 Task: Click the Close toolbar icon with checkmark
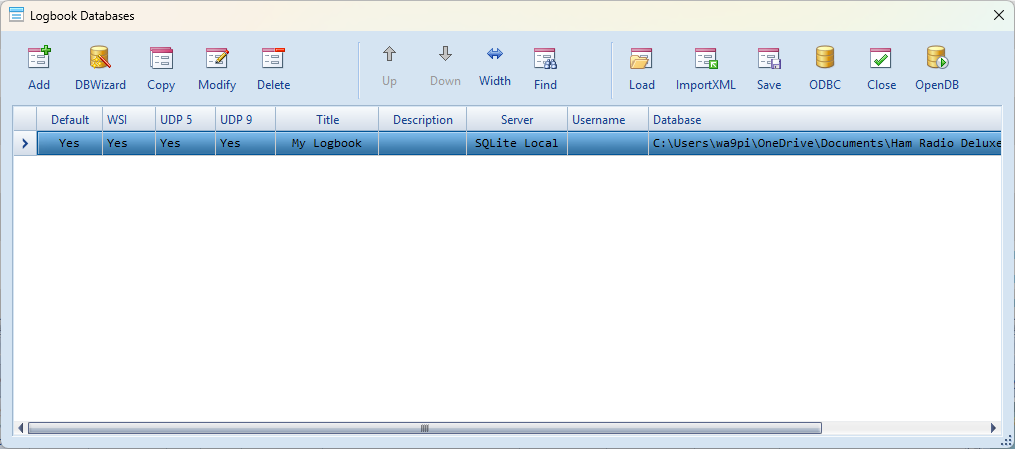click(x=881, y=58)
